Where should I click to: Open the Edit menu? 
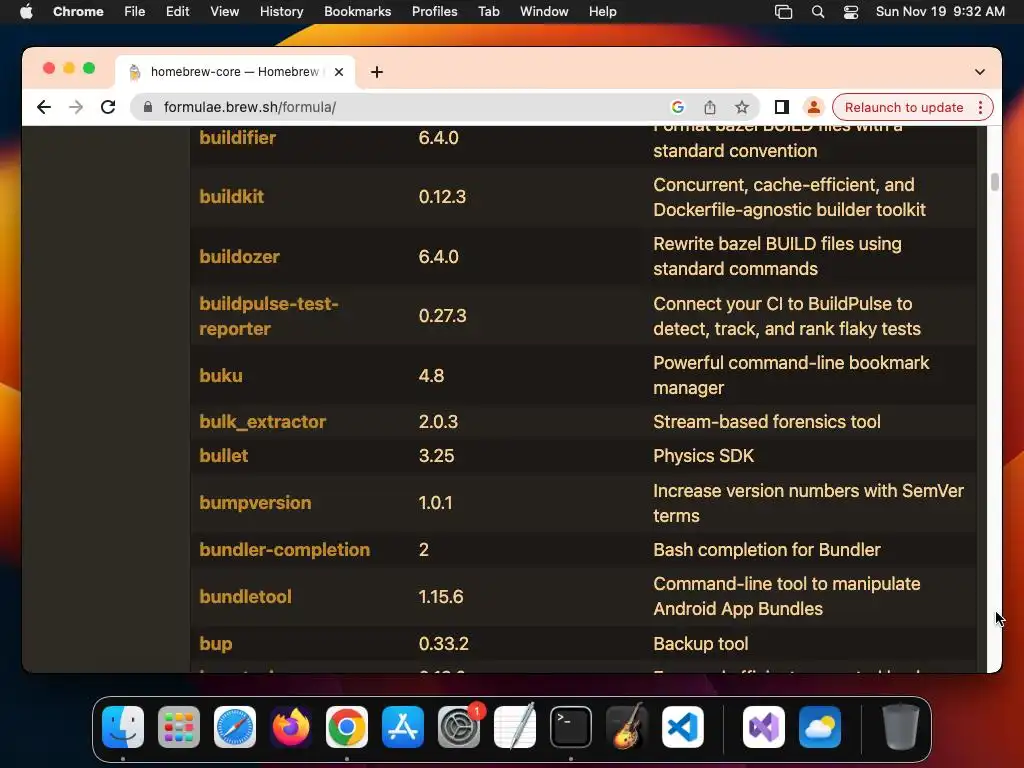pyautogui.click(x=177, y=12)
